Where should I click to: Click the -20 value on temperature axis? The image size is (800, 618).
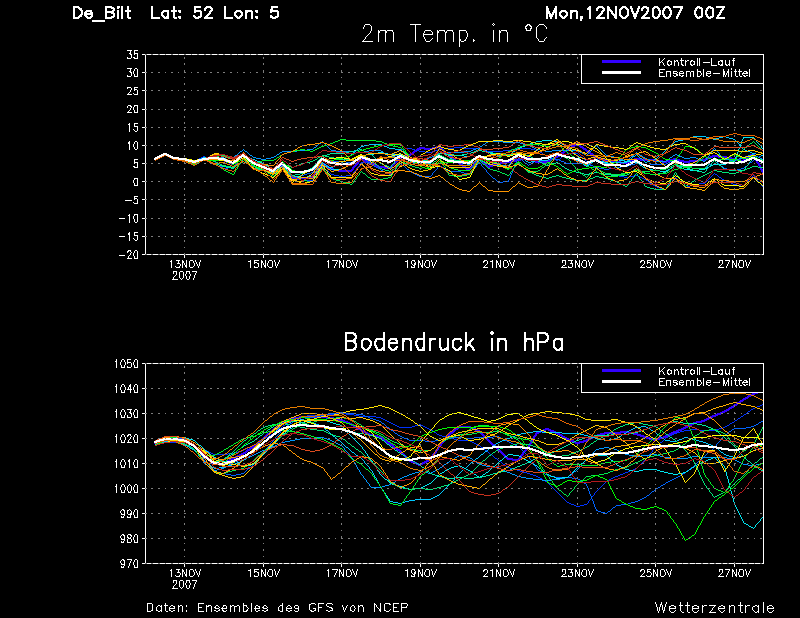pyautogui.click(x=129, y=255)
